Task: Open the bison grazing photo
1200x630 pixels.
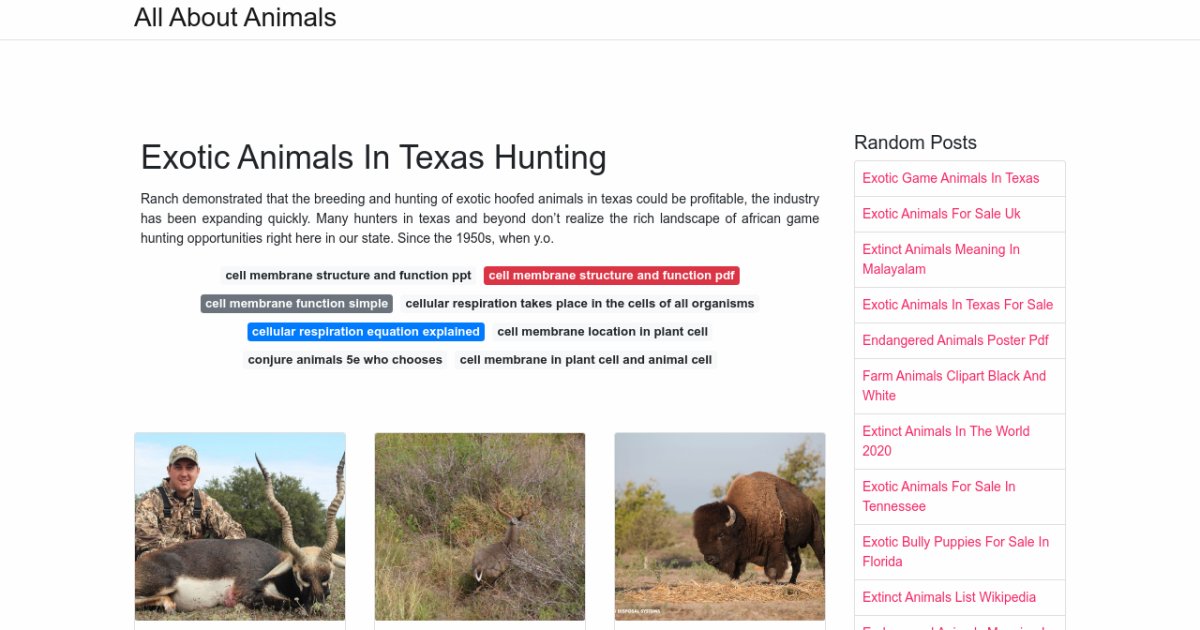Action: tap(720, 526)
